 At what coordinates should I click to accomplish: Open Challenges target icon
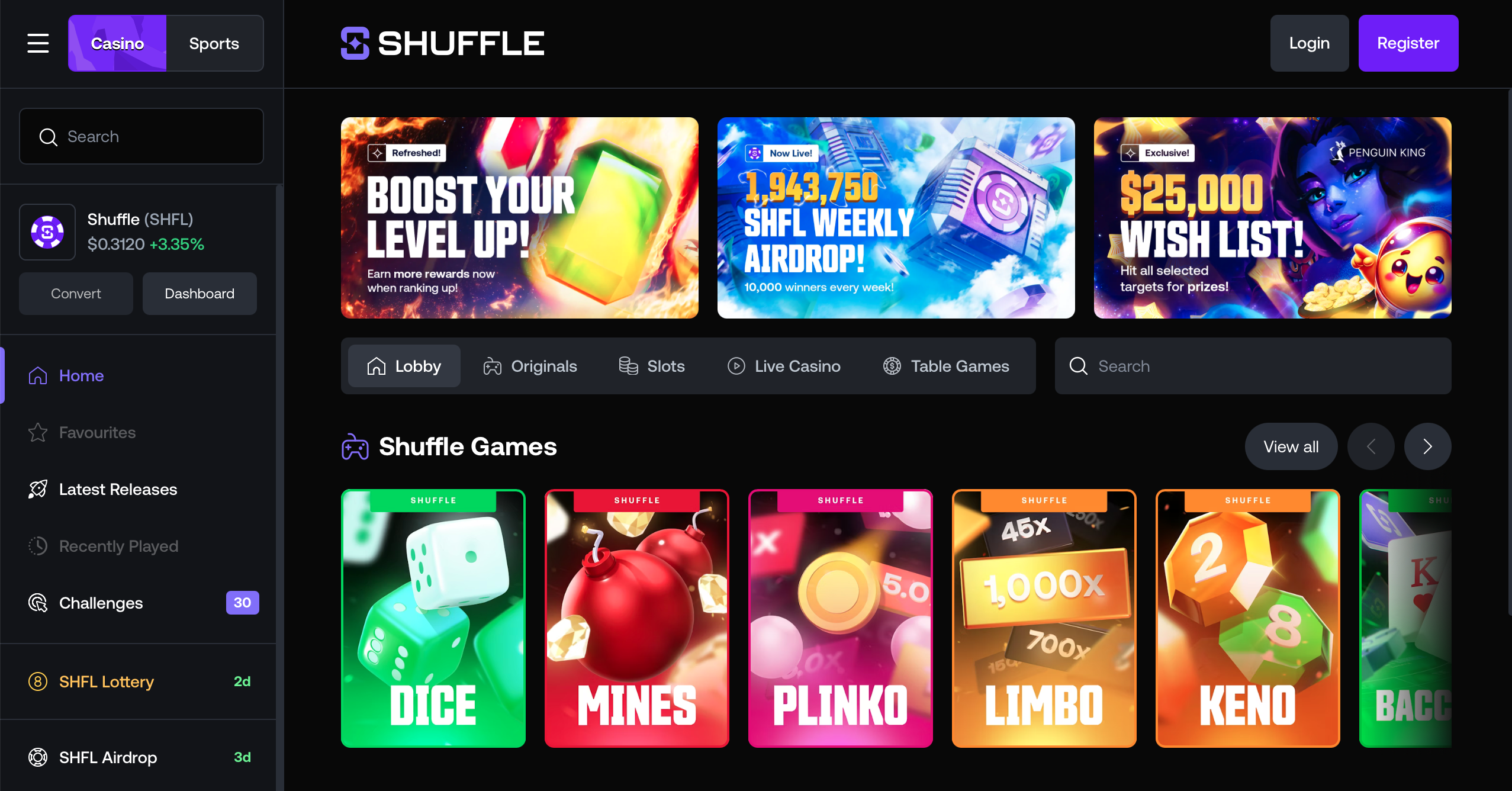tap(38, 603)
